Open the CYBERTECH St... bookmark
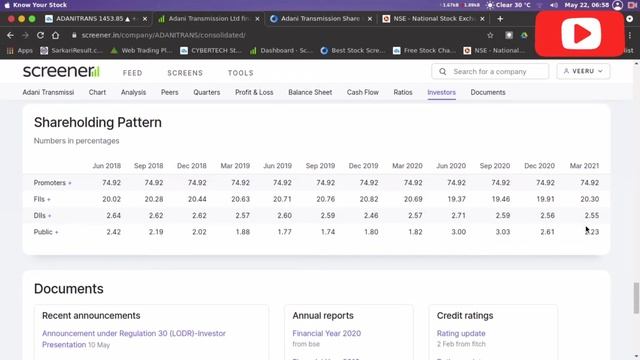This screenshot has width=640, height=360. click(x=211, y=51)
